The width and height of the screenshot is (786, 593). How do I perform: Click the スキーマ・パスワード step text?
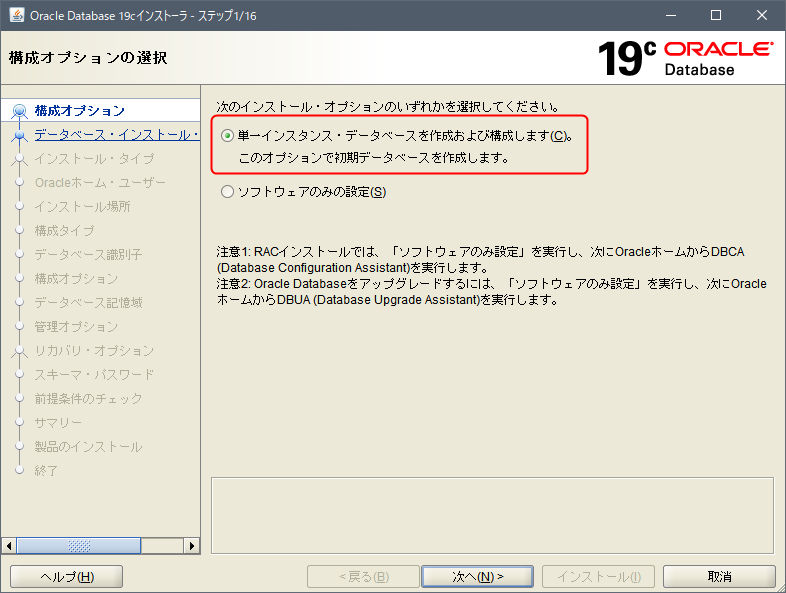click(94, 374)
